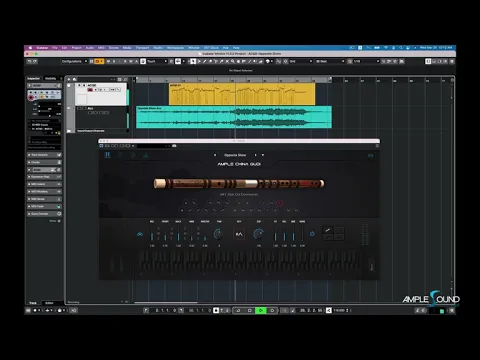This screenshot has height=360, width=480.
Task: Click the red circled articulation icon
Action: click(280, 203)
